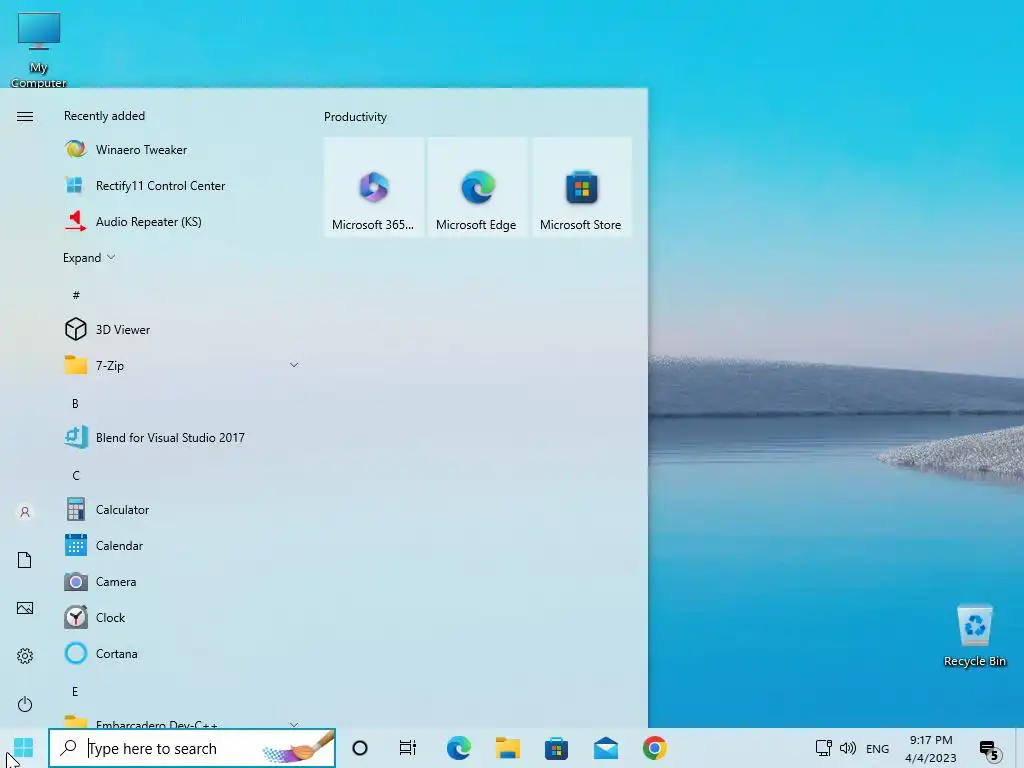Launch the Camera app

[x=182, y=581]
